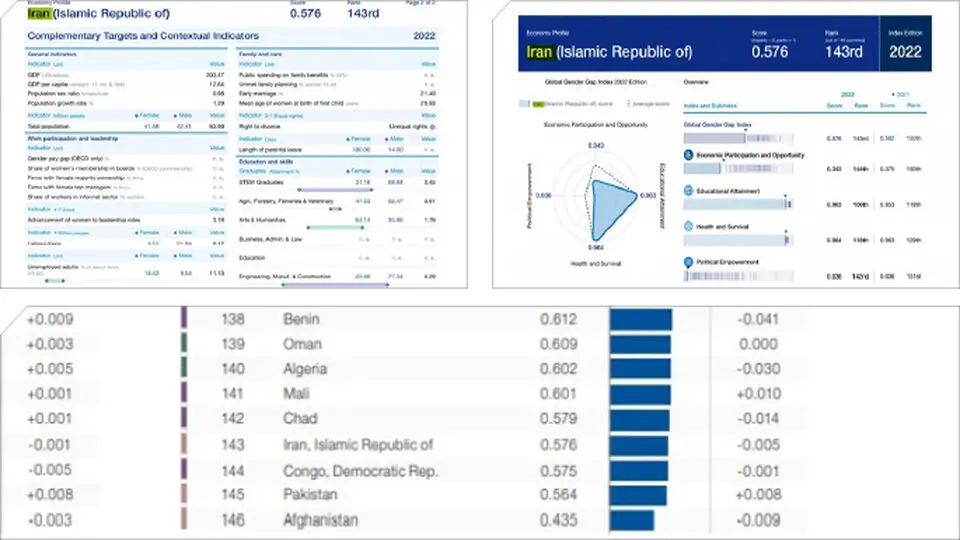Click the STEM Graduates range bar
960x540 pixels.
[x=335, y=190]
